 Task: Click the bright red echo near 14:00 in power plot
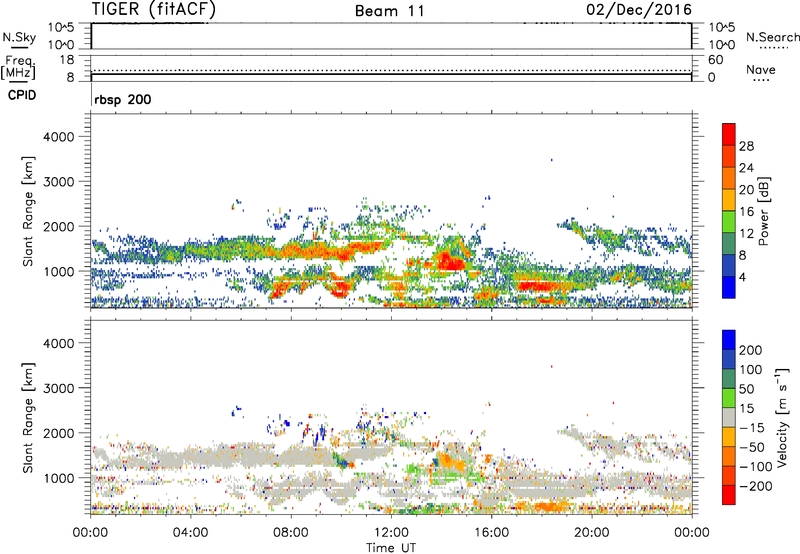click(450, 261)
